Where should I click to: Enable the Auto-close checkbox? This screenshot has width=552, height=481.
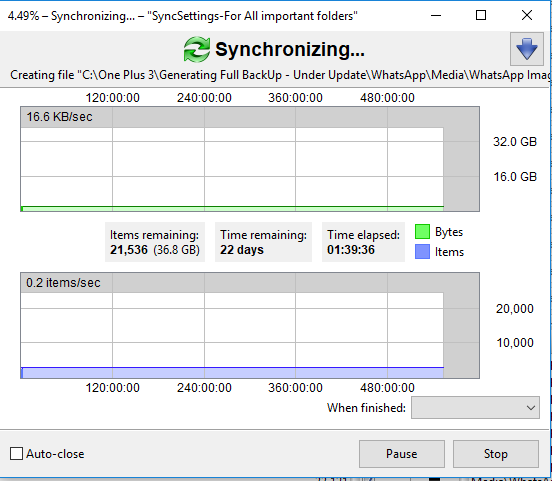pyautogui.click(x=16, y=454)
